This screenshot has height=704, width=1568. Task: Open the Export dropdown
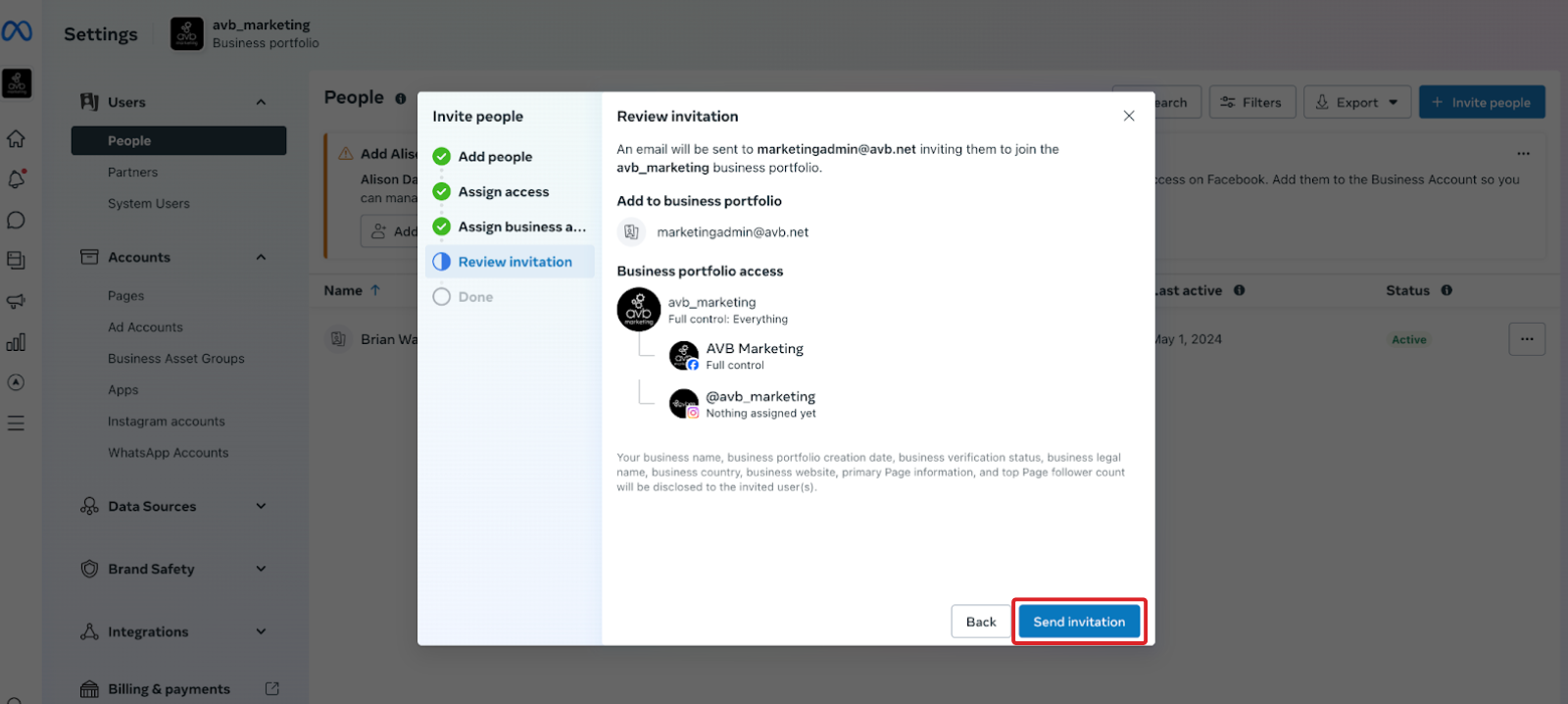[1357, 102]
